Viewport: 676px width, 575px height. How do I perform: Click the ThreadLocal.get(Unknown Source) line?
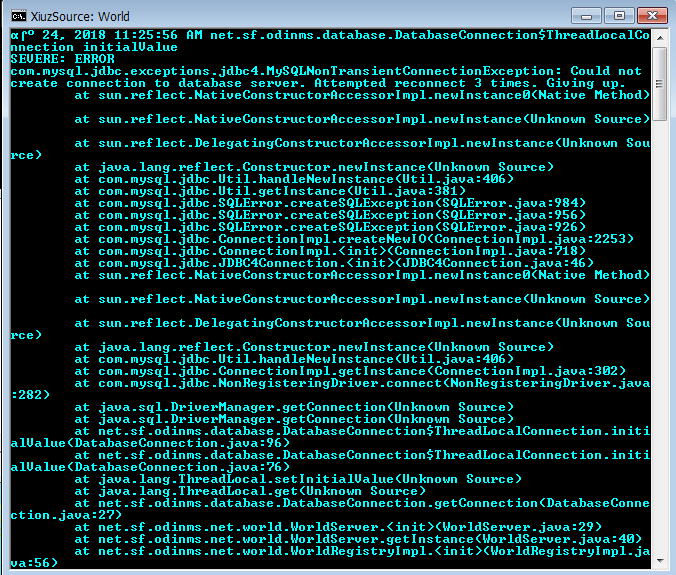[x=250, y=491]
